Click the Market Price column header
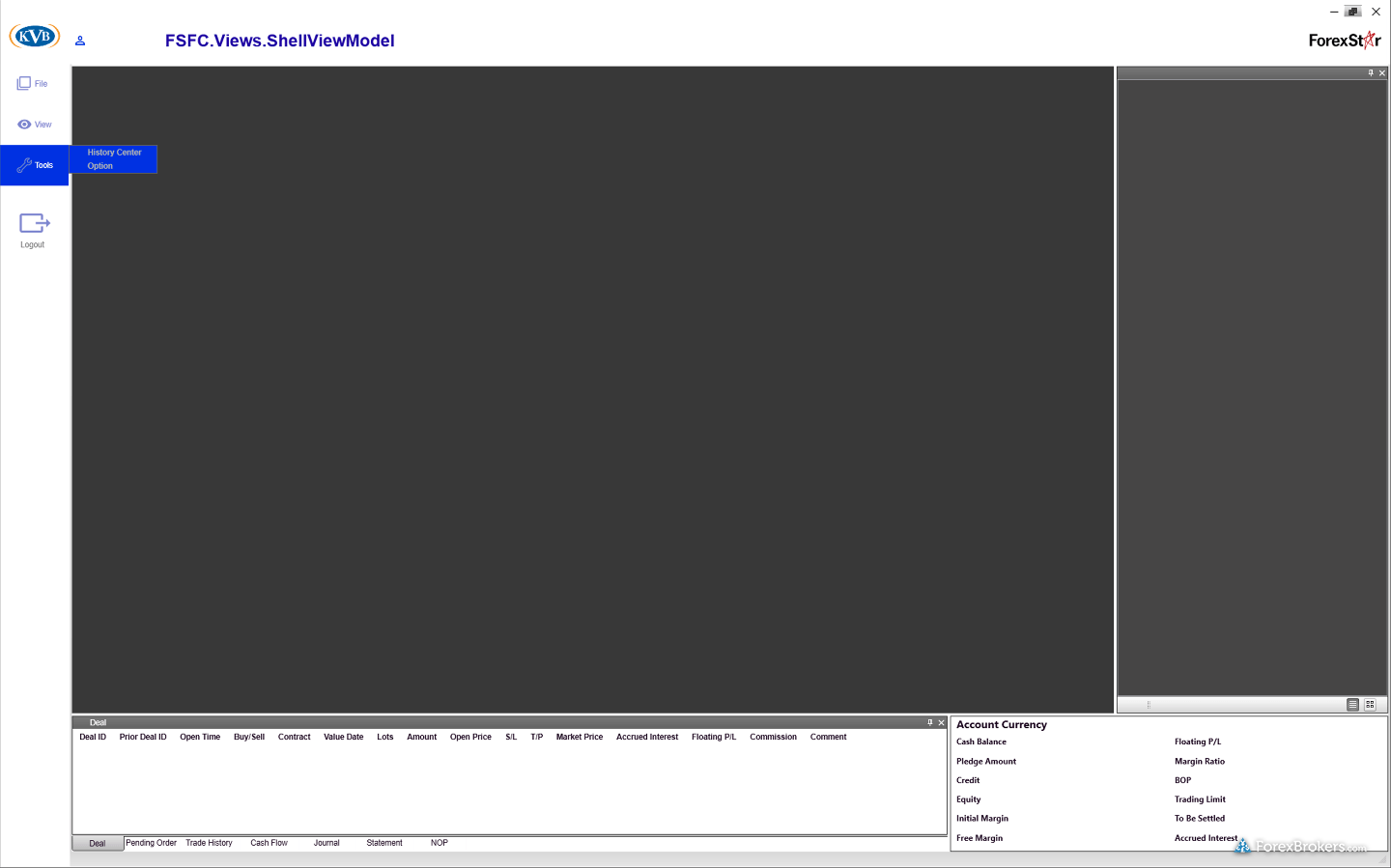Image resolution: width=1391 pixels, height=868 pixels. click(x=580, y=737)
